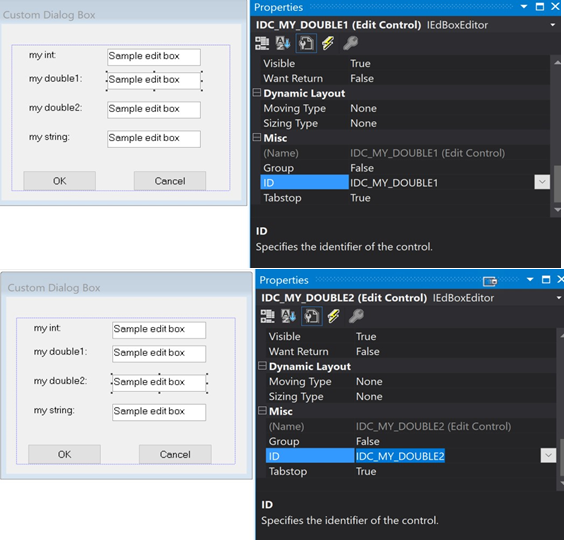568x540 pixels.
Task: Click Events lightning icon in upper Properties panel
Action: (x=328, y=43)
